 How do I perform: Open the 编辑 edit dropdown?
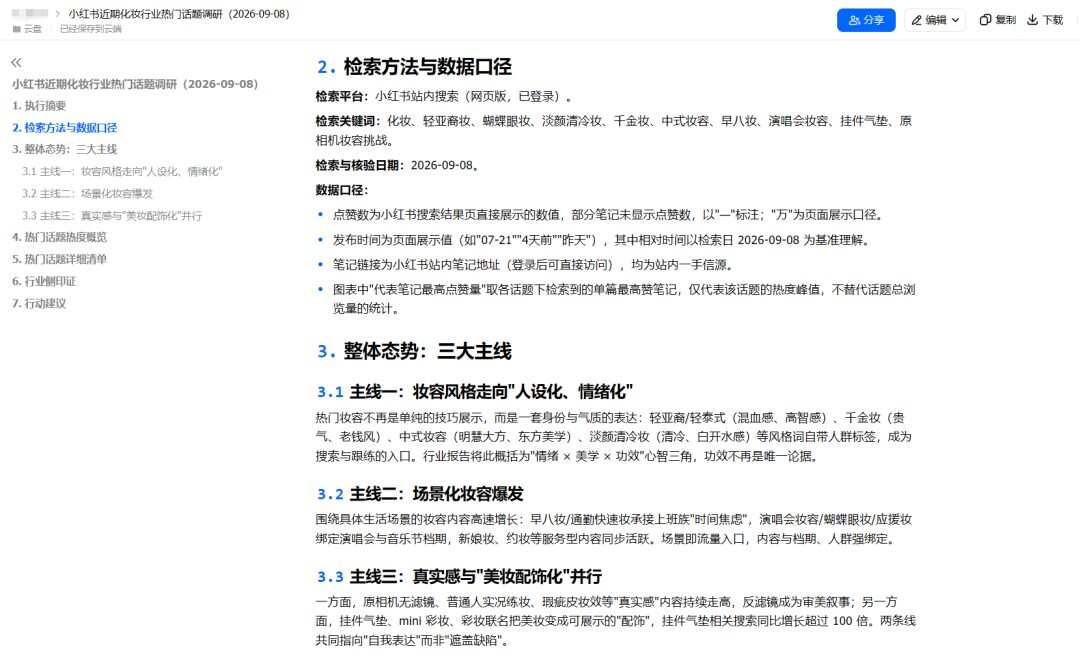(935, 20)
